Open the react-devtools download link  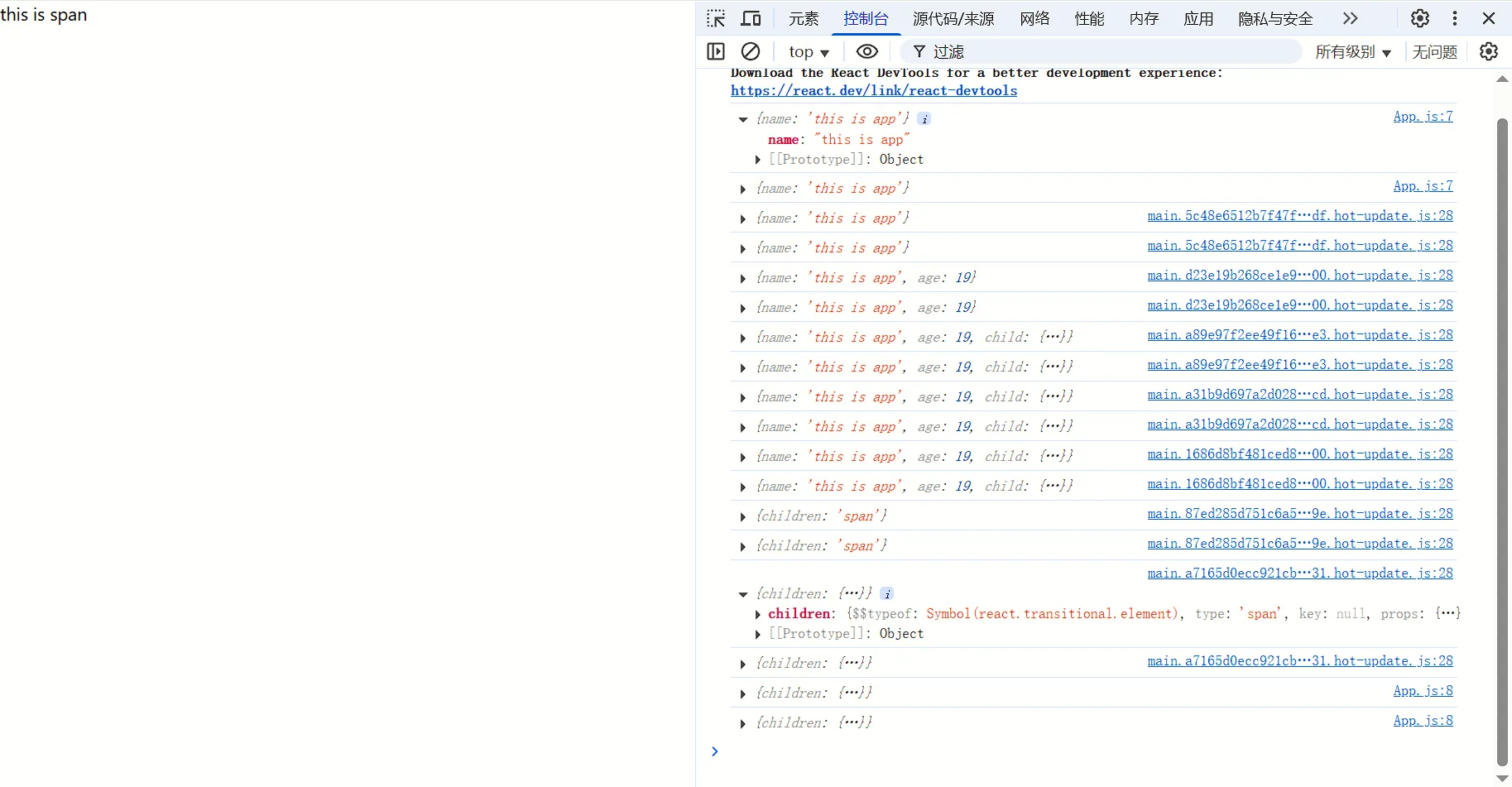(x=873, y=91)
